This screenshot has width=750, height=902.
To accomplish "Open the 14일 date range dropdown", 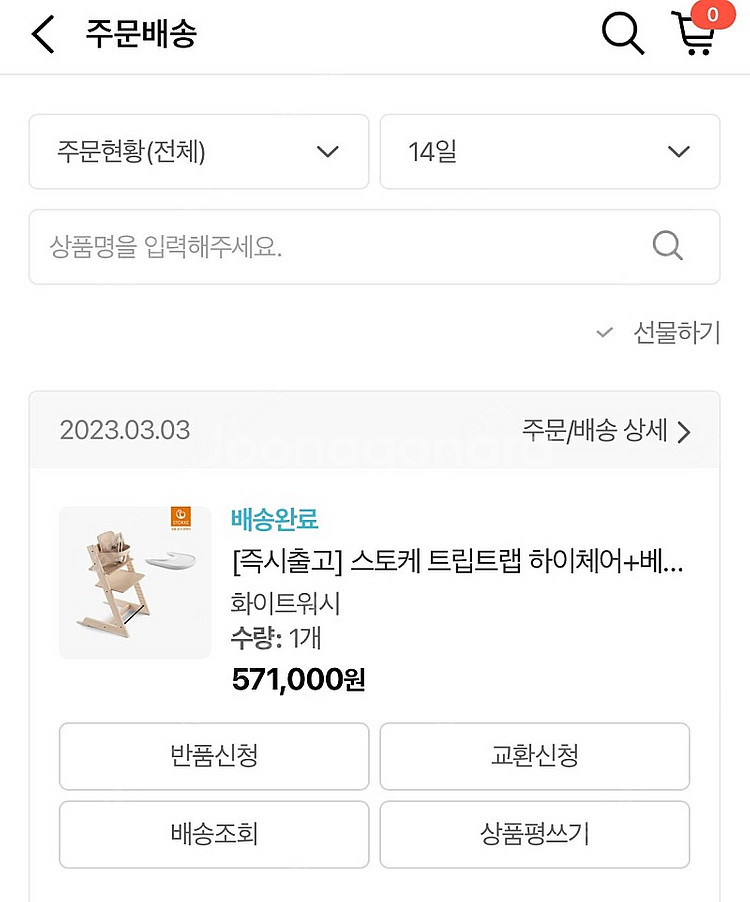I will 550,152.
